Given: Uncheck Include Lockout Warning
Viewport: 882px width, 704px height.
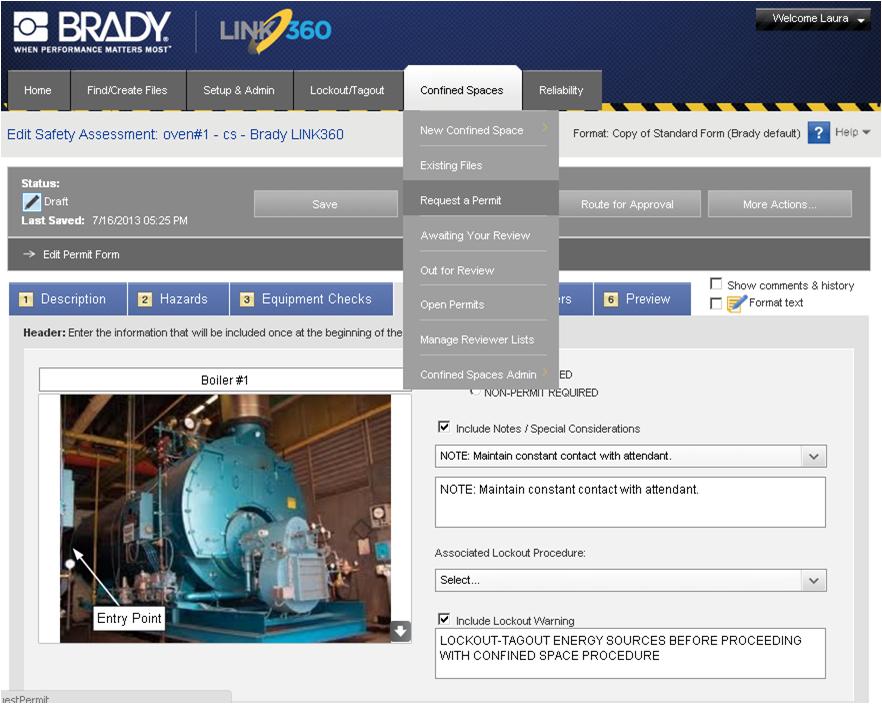Looking at the screenshot, I should (444, 619).
